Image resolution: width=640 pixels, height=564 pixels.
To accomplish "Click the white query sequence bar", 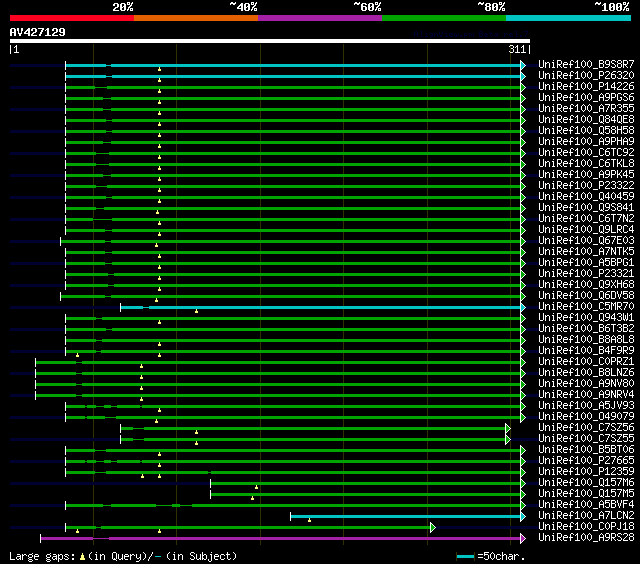I will (x=269, y=41).
